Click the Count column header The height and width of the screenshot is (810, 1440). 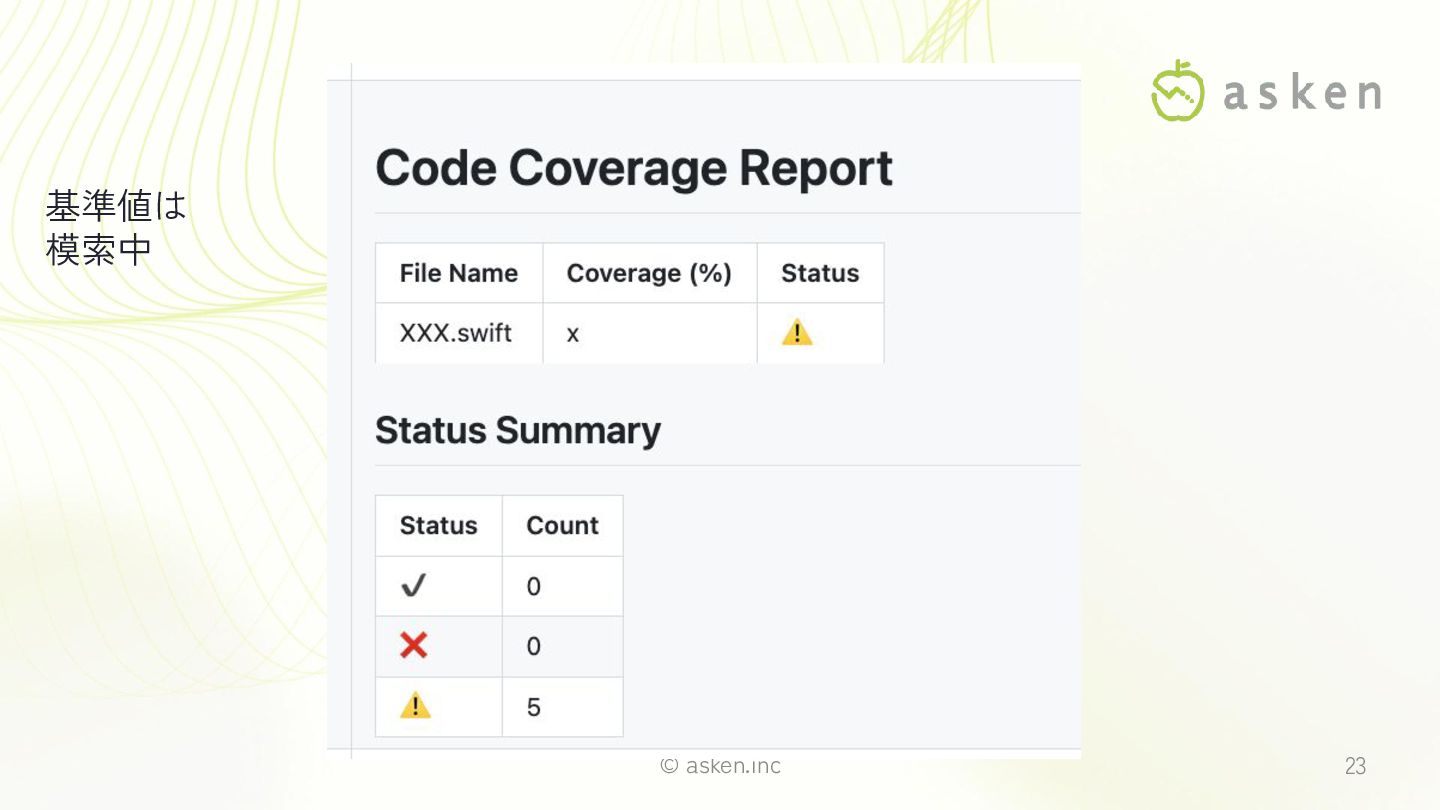point(563,525)
